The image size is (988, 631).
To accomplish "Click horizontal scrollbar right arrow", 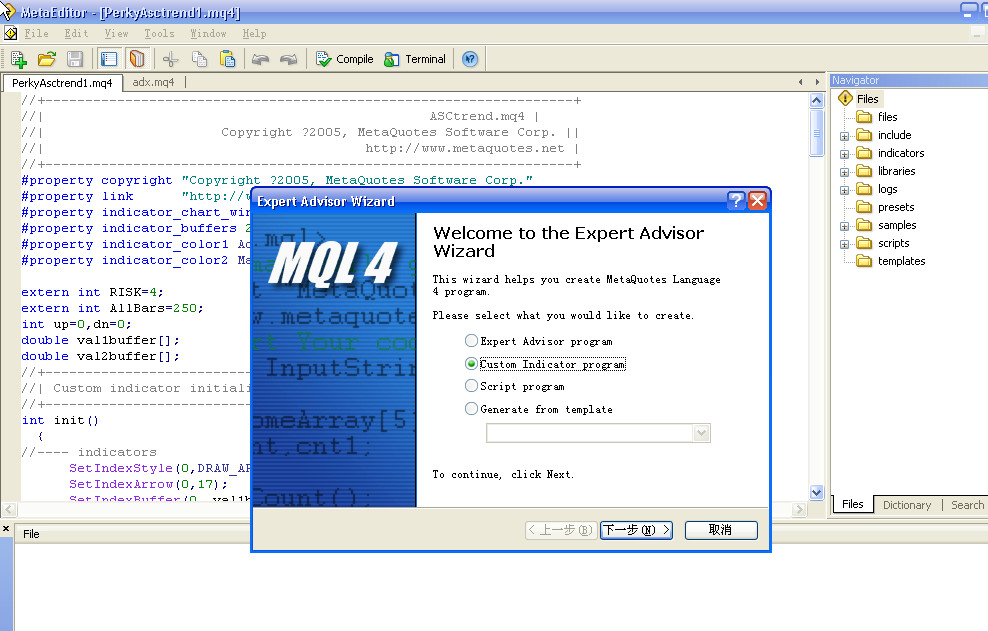I will 800,509.
